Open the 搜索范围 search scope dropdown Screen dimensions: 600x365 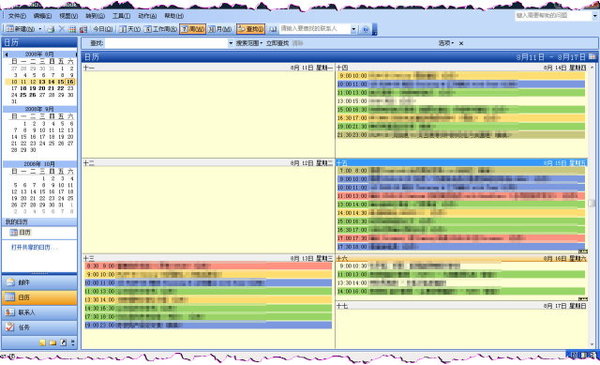click(x=249, y=43)
